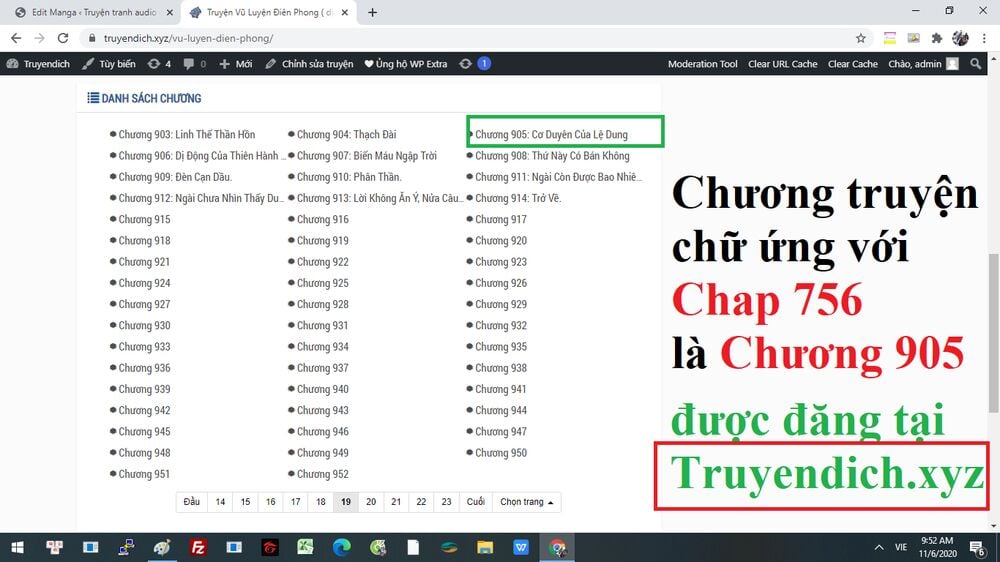Open the updates counter showing 4
1000x562 pixels.
[159, 64]
